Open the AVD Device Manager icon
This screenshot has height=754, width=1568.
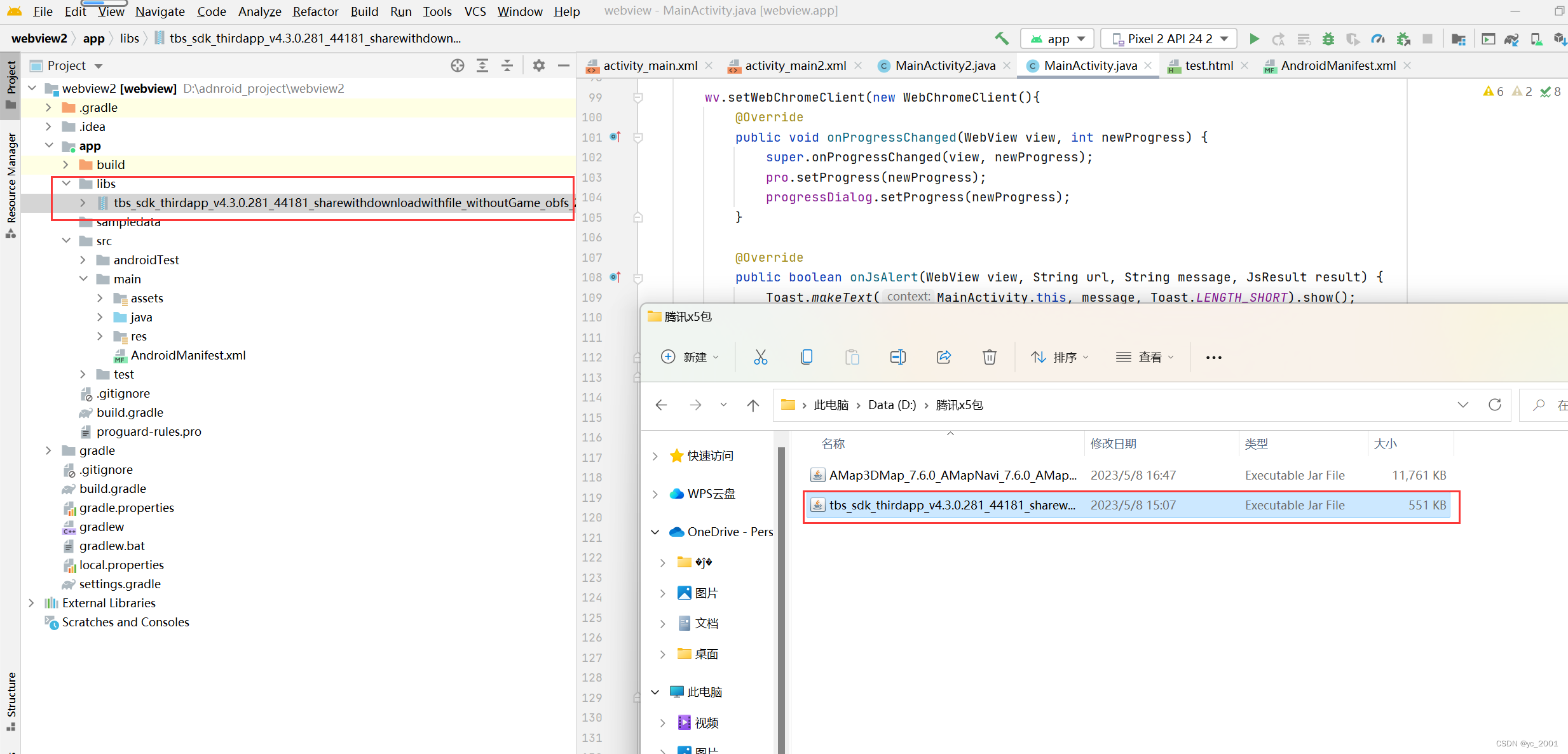click(x=1536, y=38)
